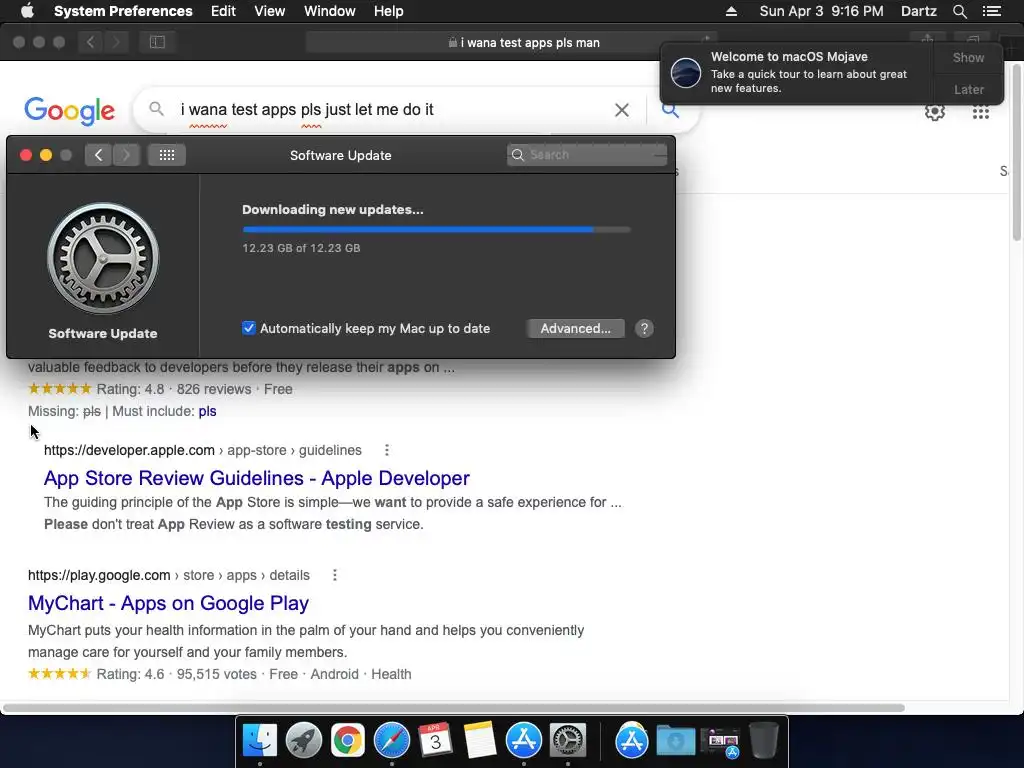Image resolution: width=1024 pixels, height=768 pixels.
Task: Click the Advanced... button
Action: (x=575, y=328)
